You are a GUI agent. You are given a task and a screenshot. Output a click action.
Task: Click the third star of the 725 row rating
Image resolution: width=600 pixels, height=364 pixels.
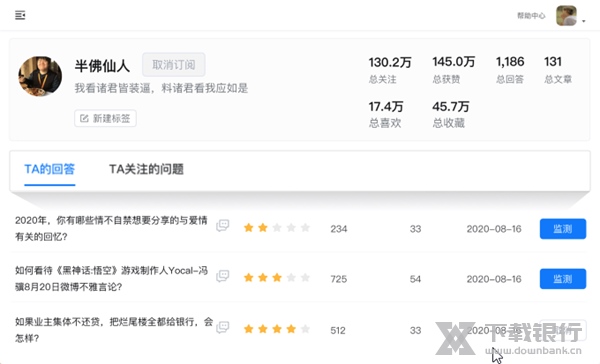coord(277,277)
